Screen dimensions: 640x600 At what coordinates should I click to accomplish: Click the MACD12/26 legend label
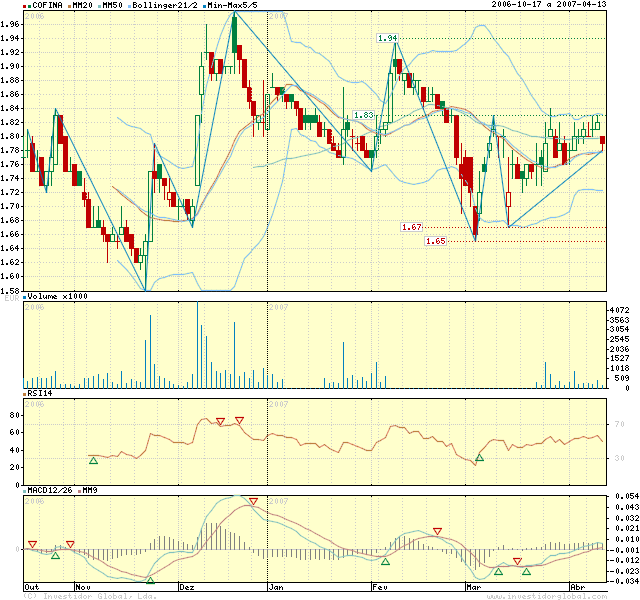coord(48,490)
